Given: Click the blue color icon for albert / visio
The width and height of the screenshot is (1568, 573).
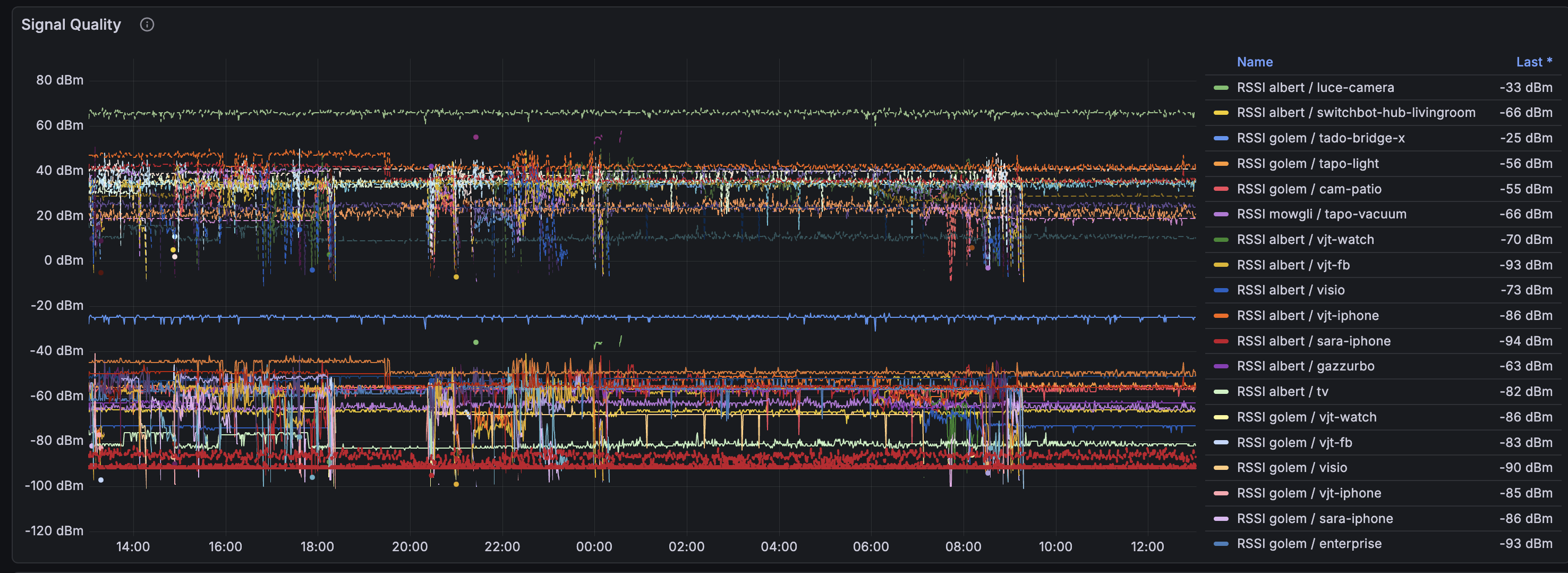Looking at the screenshot, I should coord(1221,290).
